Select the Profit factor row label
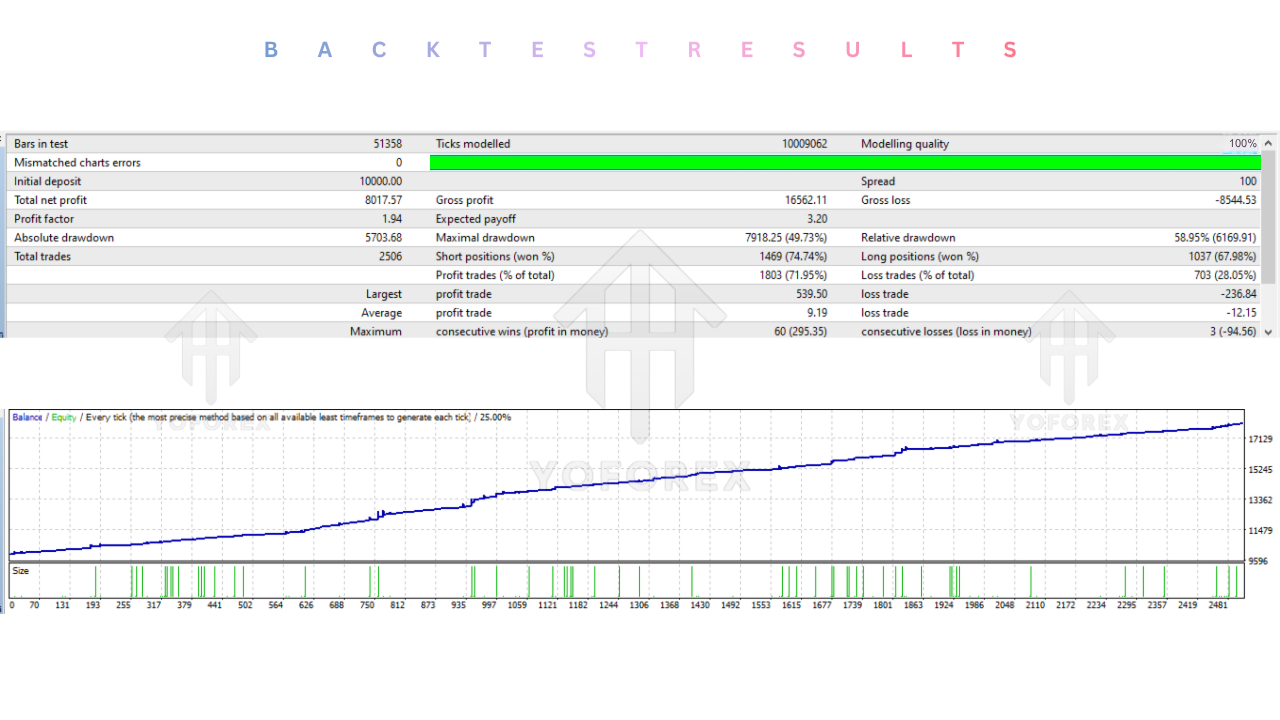This screenshot has height=720, width=1280. [44, 219]
